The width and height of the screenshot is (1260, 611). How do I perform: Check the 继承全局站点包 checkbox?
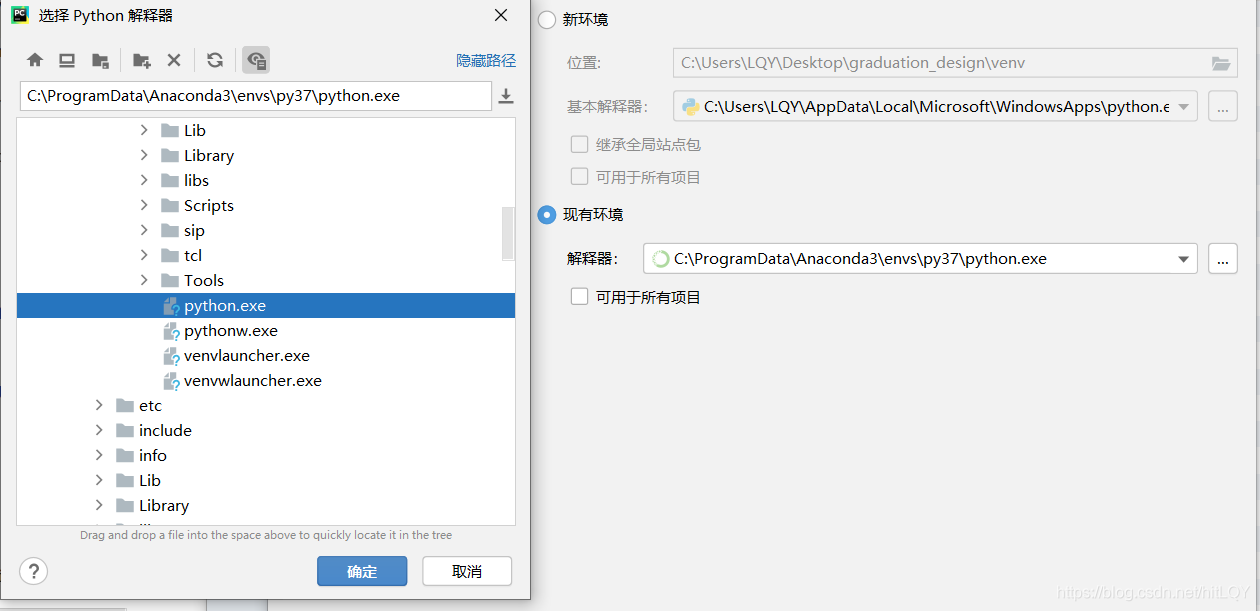(579, 144)
